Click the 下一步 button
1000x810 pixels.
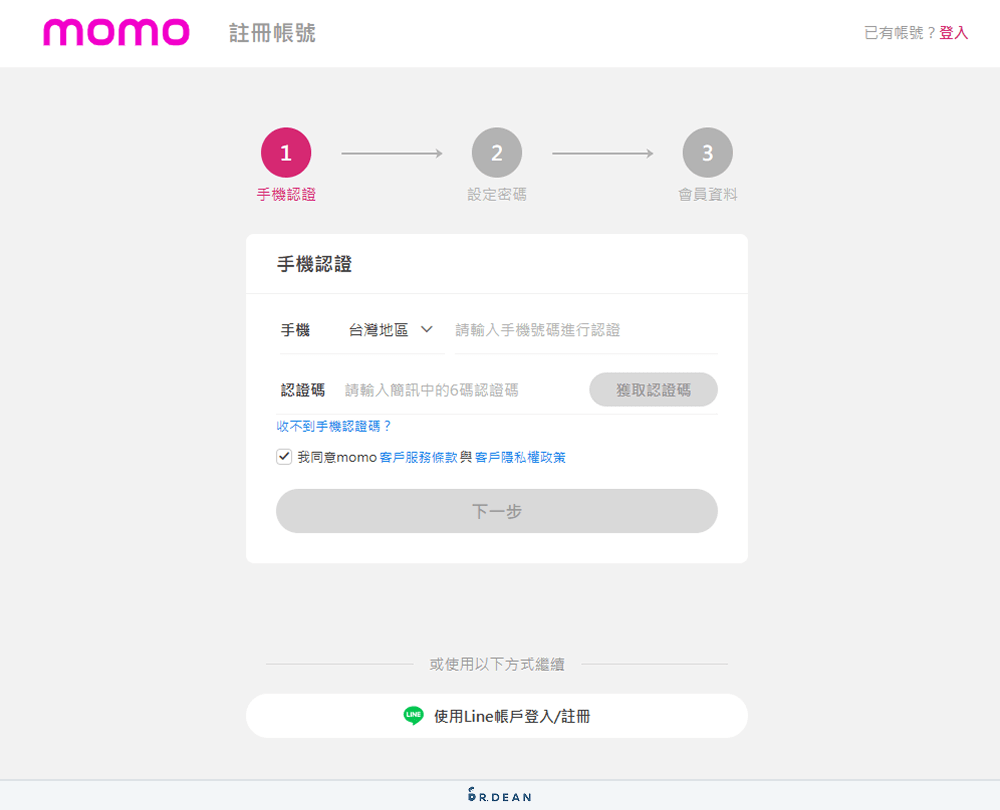coord(497,511)
